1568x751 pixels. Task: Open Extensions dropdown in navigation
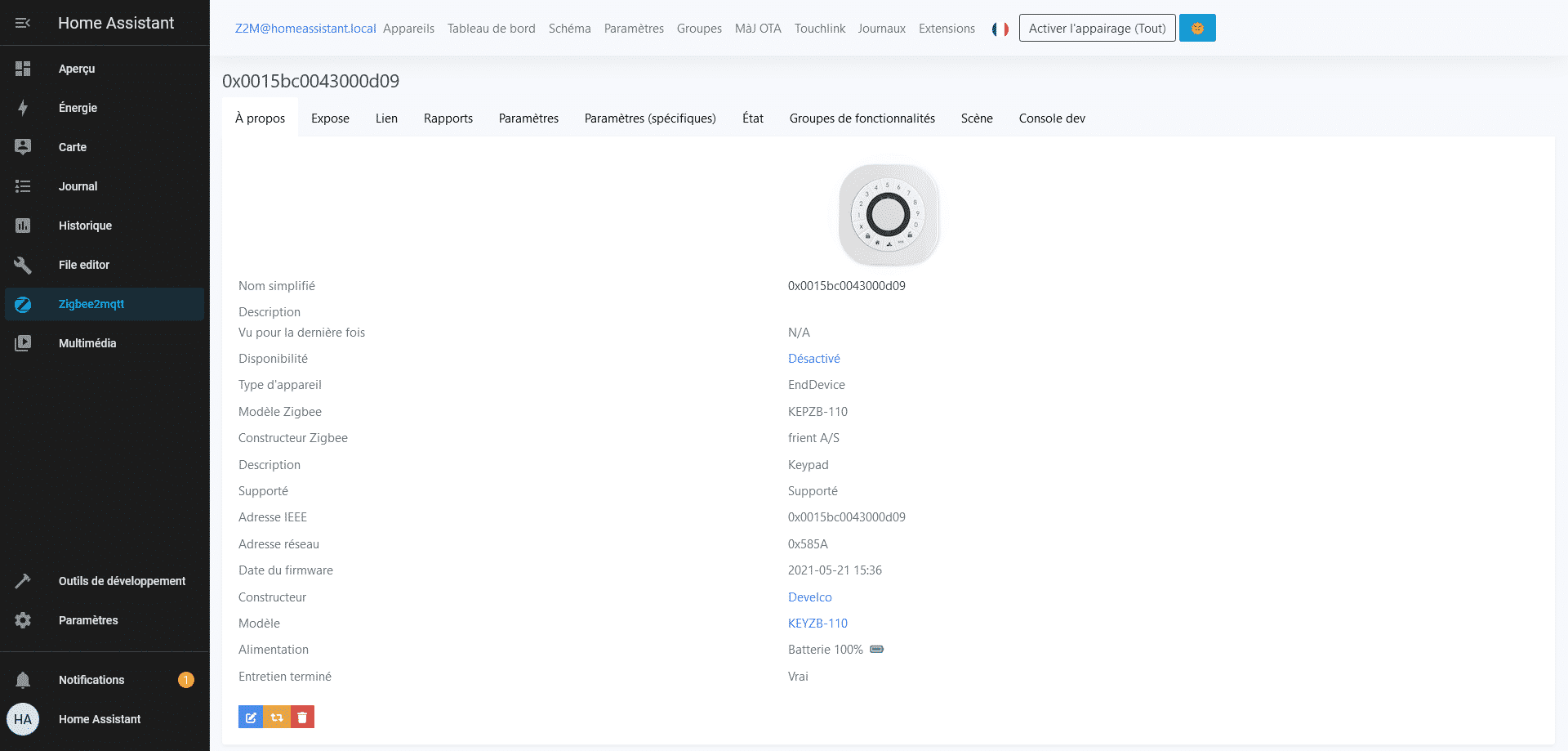pyautogui.click(x=947, y=29)
